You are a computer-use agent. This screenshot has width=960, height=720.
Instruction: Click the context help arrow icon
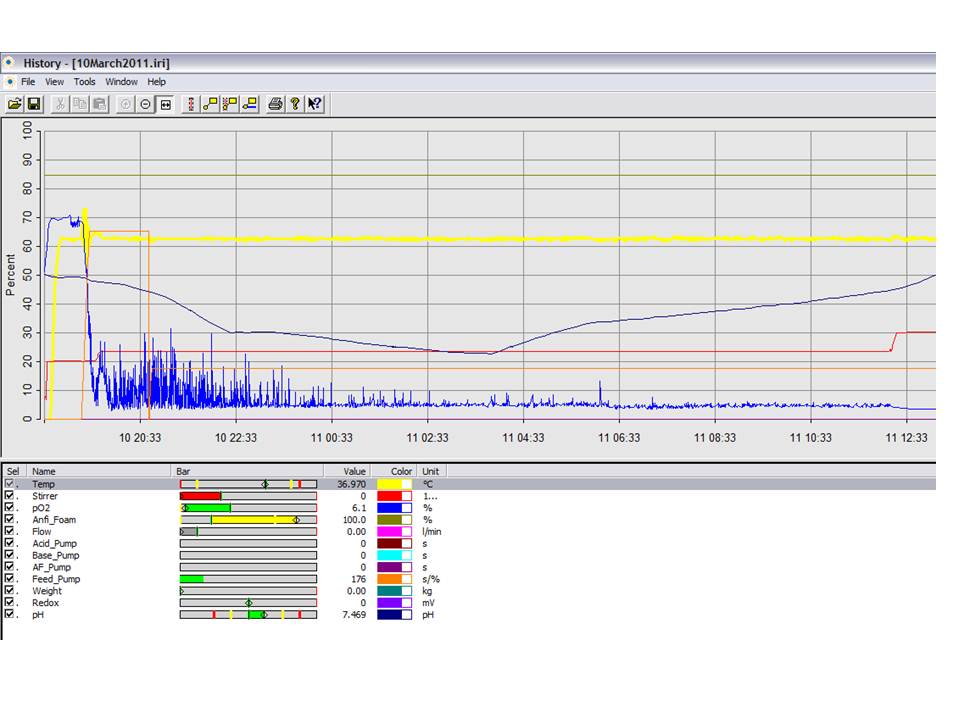pyautogui.click(x=315, y=104)
